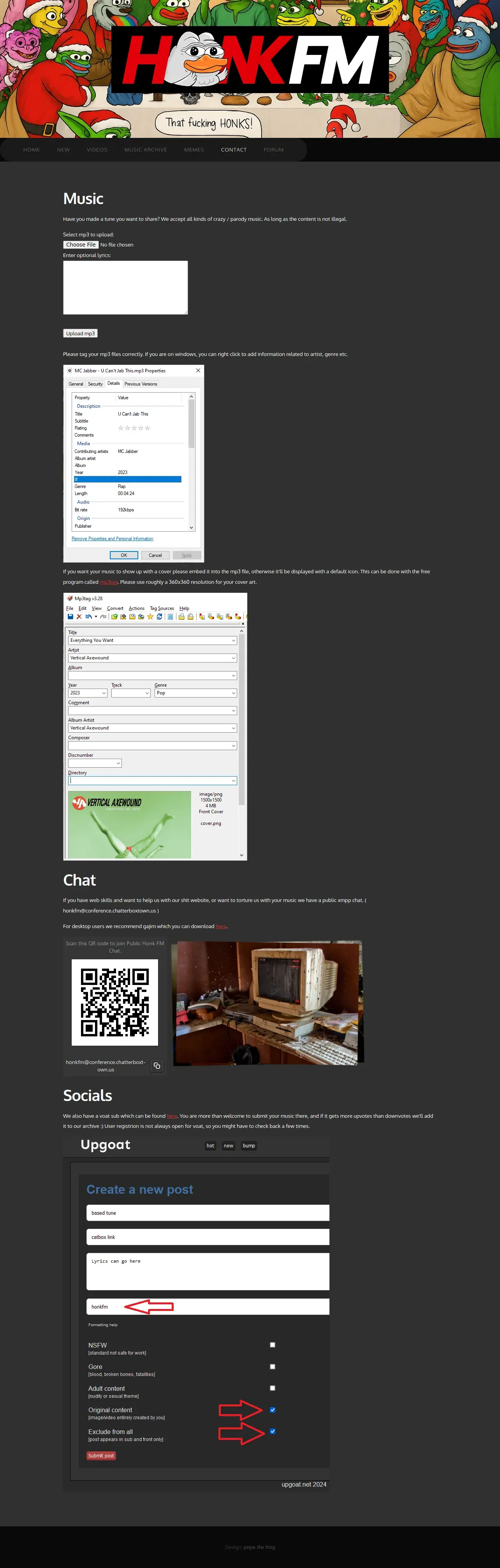This screenshot has height=1568, width=500.
Task: Click the Upload mp3 button
Action: [x=80, y=333]
